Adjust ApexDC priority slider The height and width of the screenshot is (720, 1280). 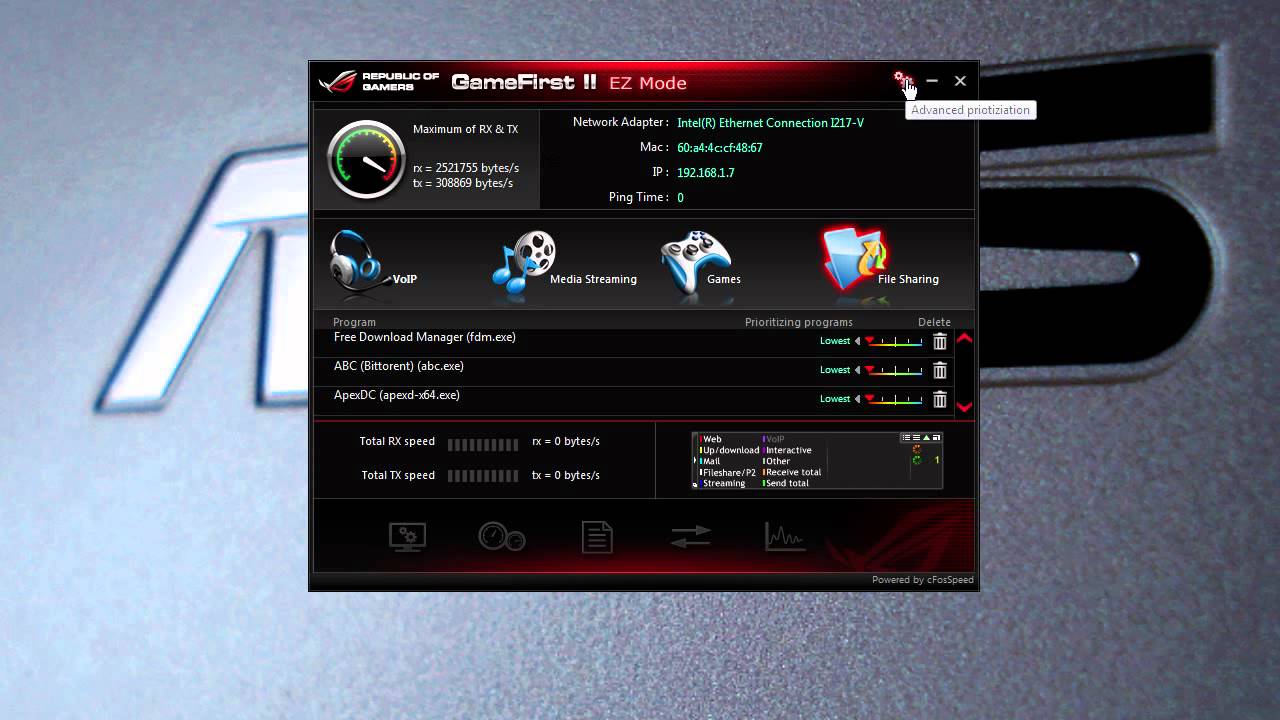click(x=893, y=399)
